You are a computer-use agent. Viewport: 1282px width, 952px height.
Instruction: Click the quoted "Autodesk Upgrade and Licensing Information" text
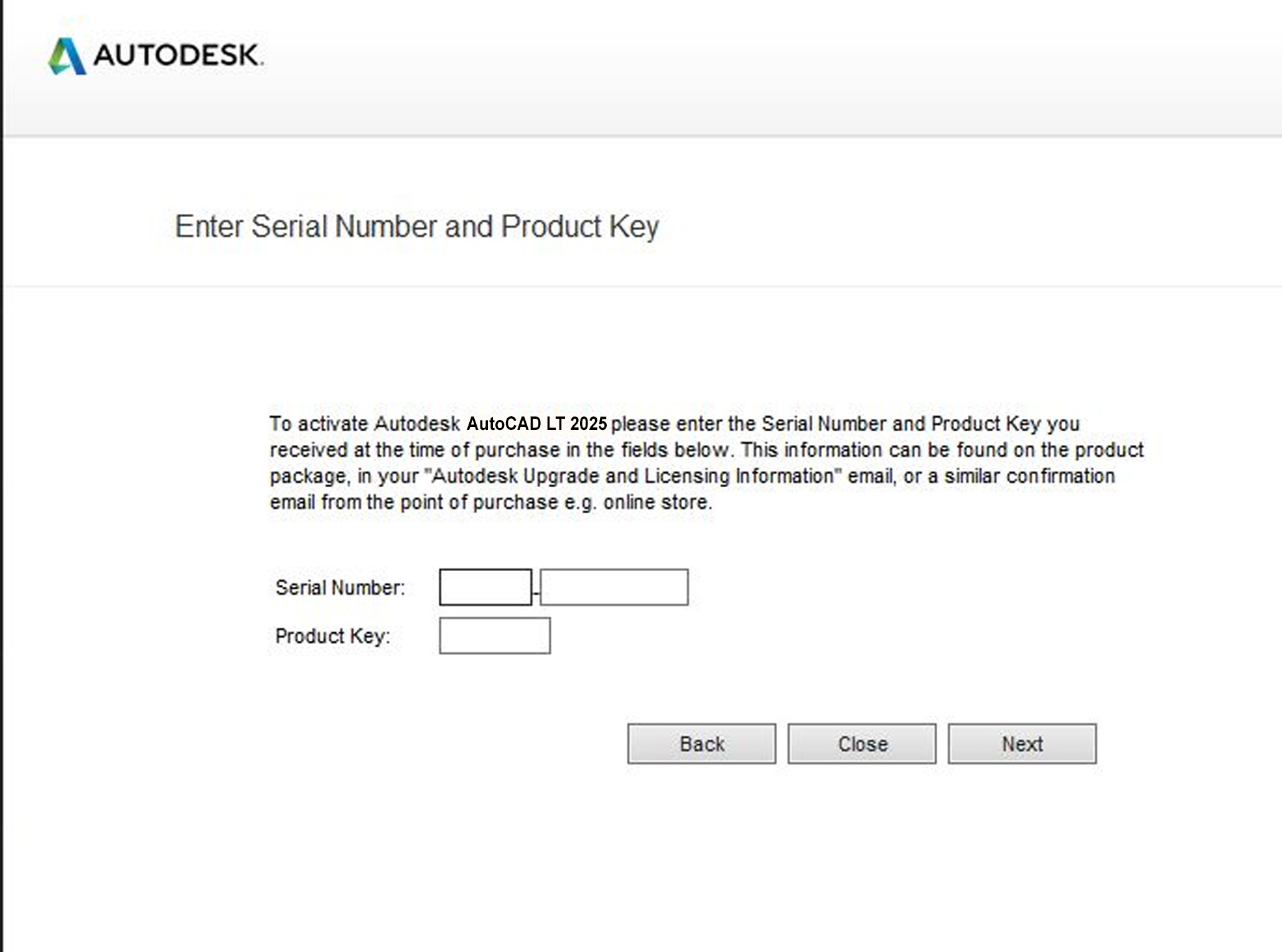[x=632, y=476]
